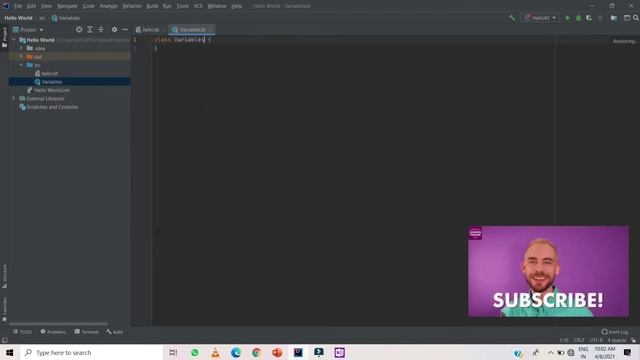Open the Event Log
The width and height of the screenshot is (640, 360).
coord(615,332)
